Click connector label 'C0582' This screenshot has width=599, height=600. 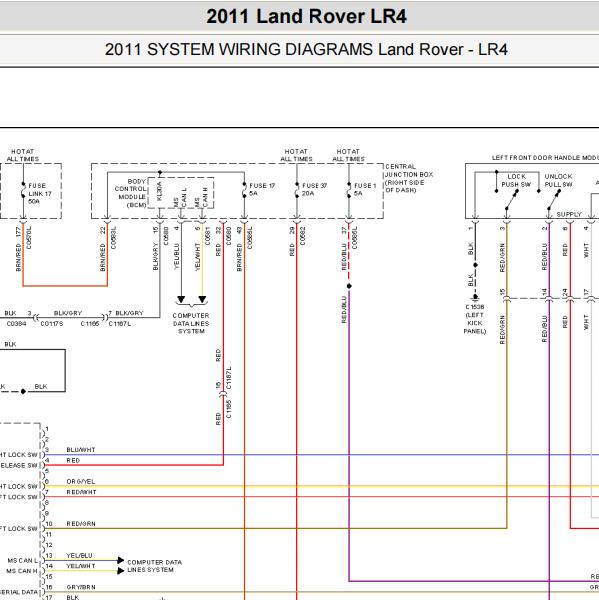(302, 236)
